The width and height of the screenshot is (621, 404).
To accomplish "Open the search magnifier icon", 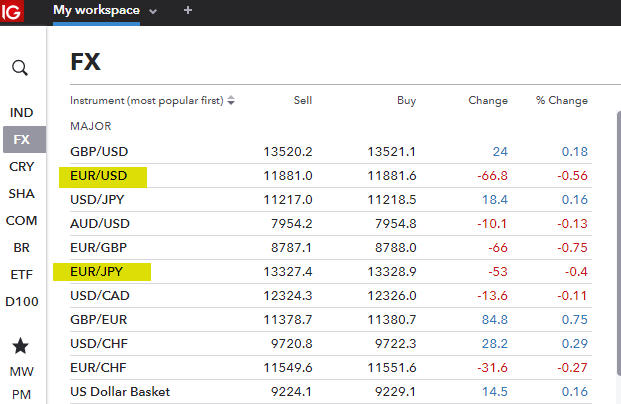I will pyautogui.click(x=20, y=68).
